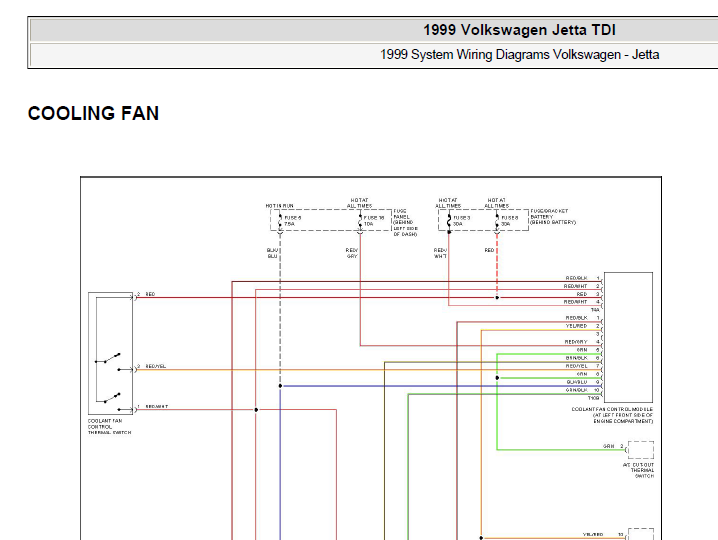Click the "HOT AT ALL TIMES" label above Fuse 16
This screenshot has width=718, height=540.
click(359, 203)
